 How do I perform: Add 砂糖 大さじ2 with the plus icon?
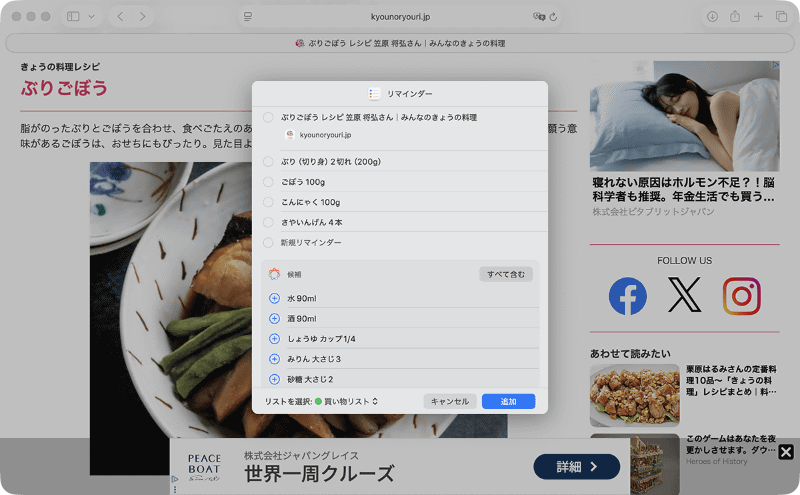click(x=274, y=380)
